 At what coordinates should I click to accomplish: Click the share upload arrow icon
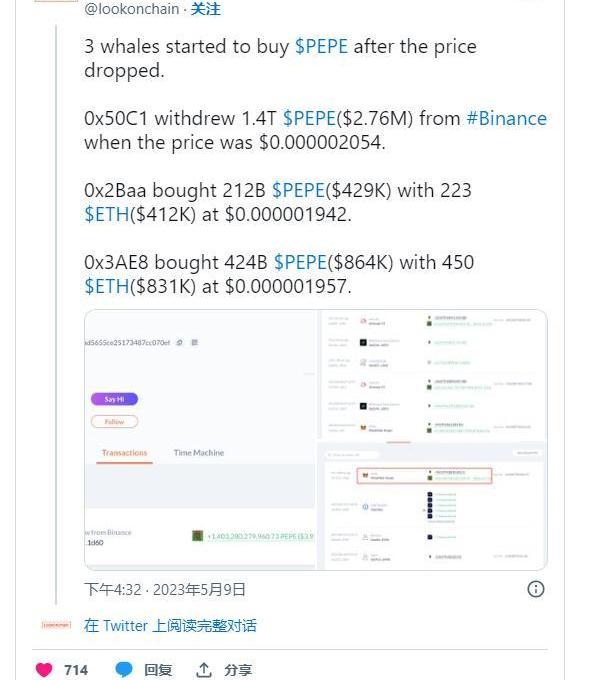pos(203,670)
